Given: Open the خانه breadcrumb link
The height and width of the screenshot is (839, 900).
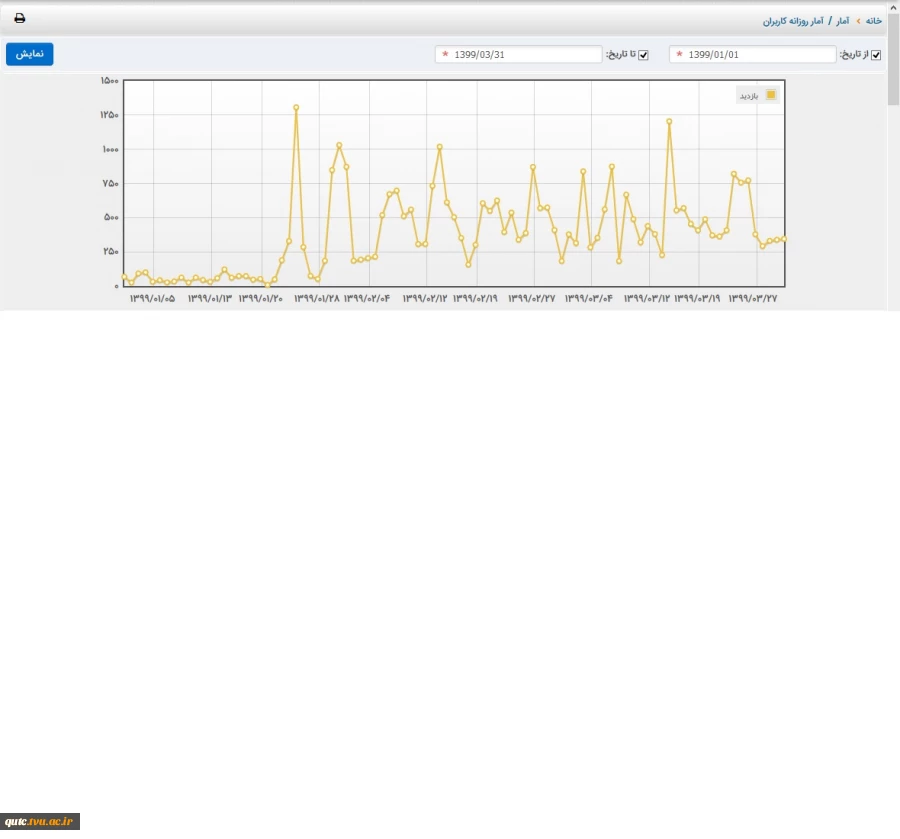Looking at the screenshot, I should click(874, 21).
